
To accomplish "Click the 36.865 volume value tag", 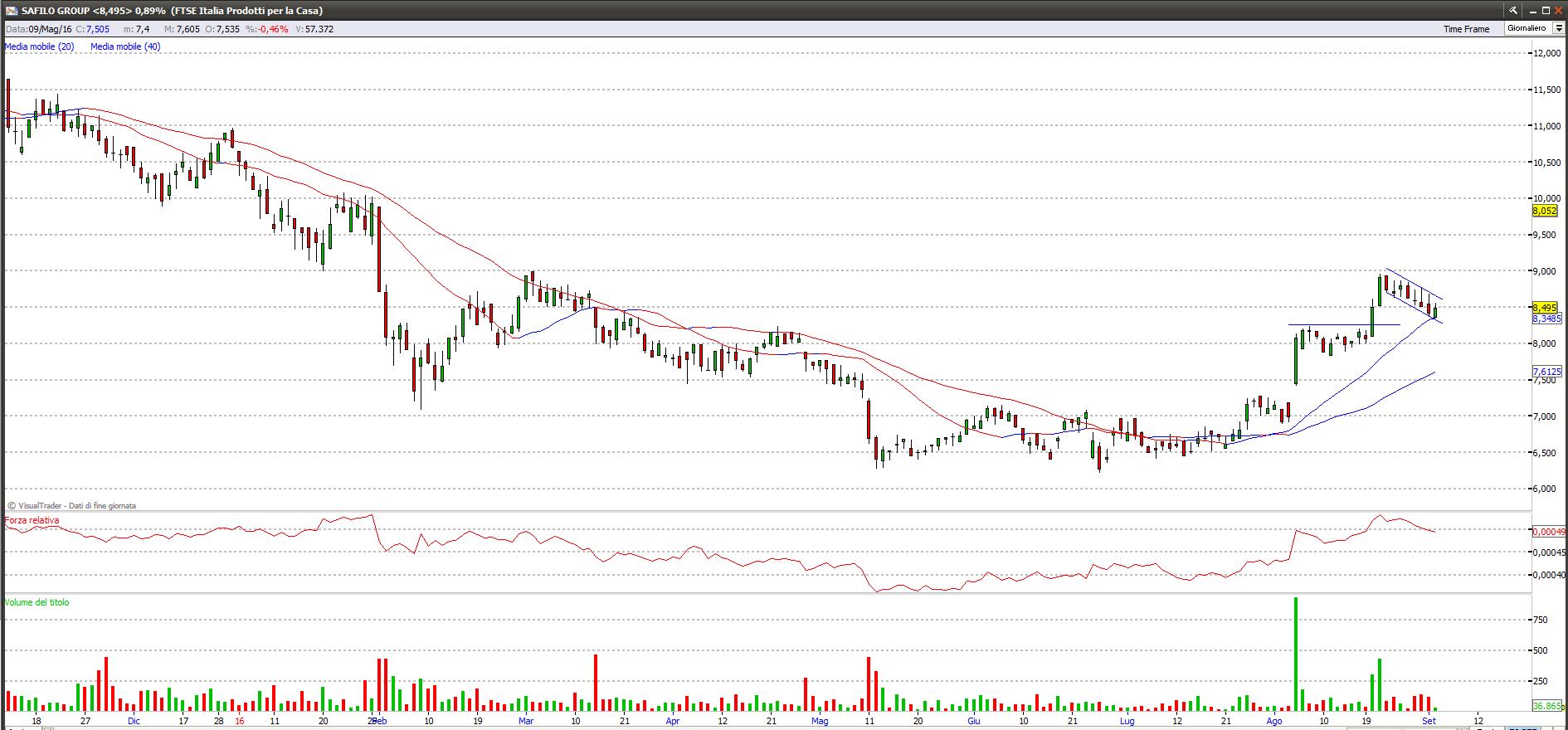I will (1548, 706).
